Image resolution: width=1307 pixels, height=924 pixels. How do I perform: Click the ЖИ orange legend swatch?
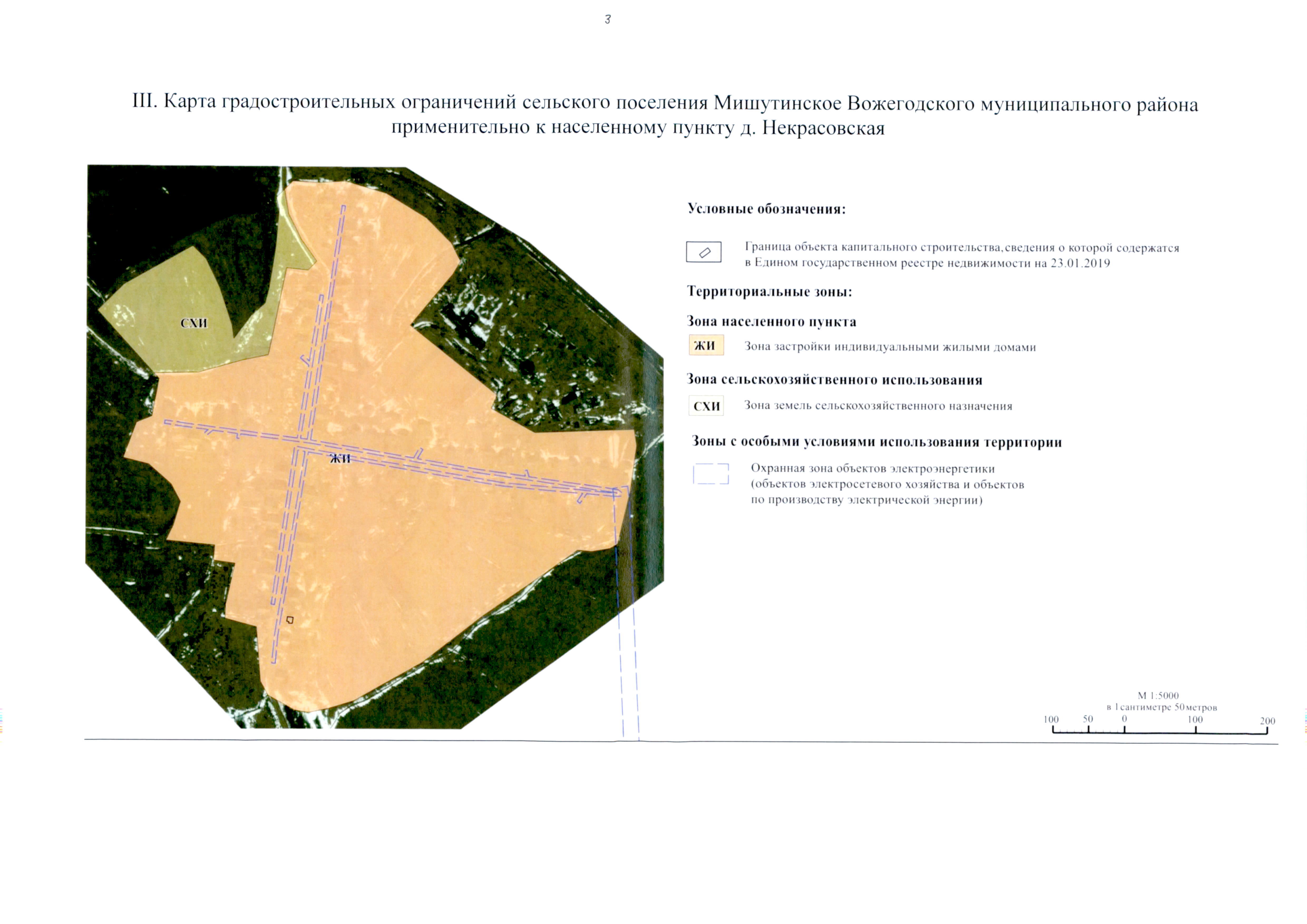click(x=706, y=345)
